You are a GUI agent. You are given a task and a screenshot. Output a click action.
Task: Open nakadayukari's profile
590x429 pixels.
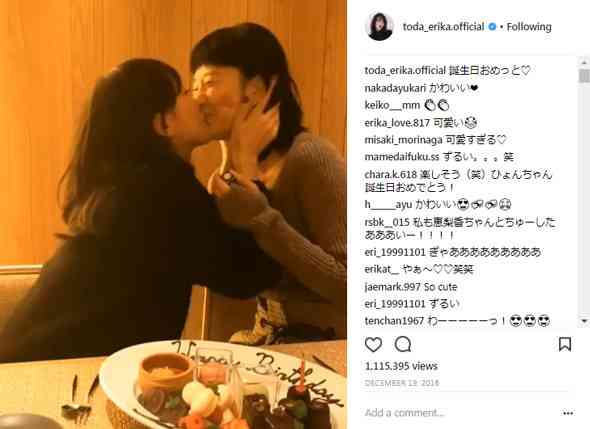(x=395, y=88)
